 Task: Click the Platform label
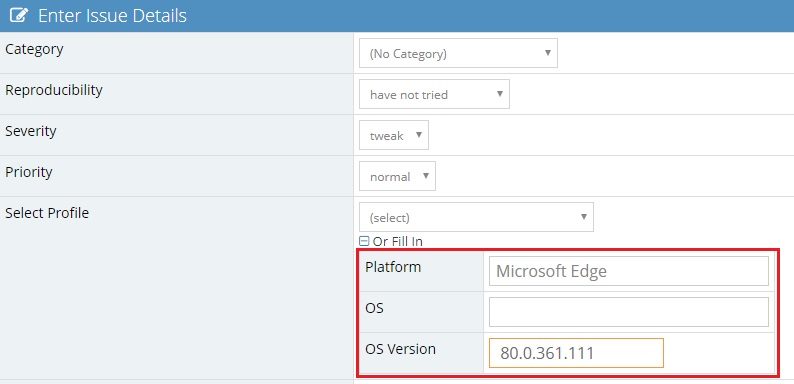pyautogui.click(x=393, y=267)
